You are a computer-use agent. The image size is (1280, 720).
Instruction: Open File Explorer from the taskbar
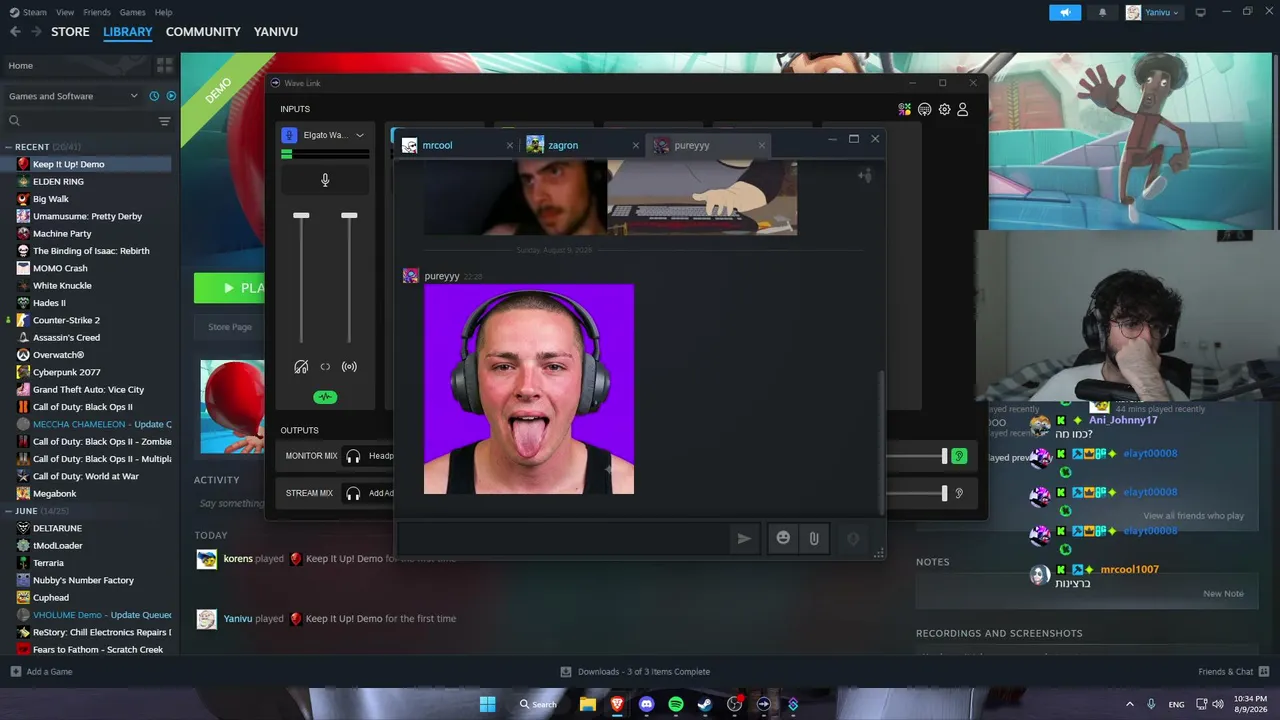(x=588, y=704)
